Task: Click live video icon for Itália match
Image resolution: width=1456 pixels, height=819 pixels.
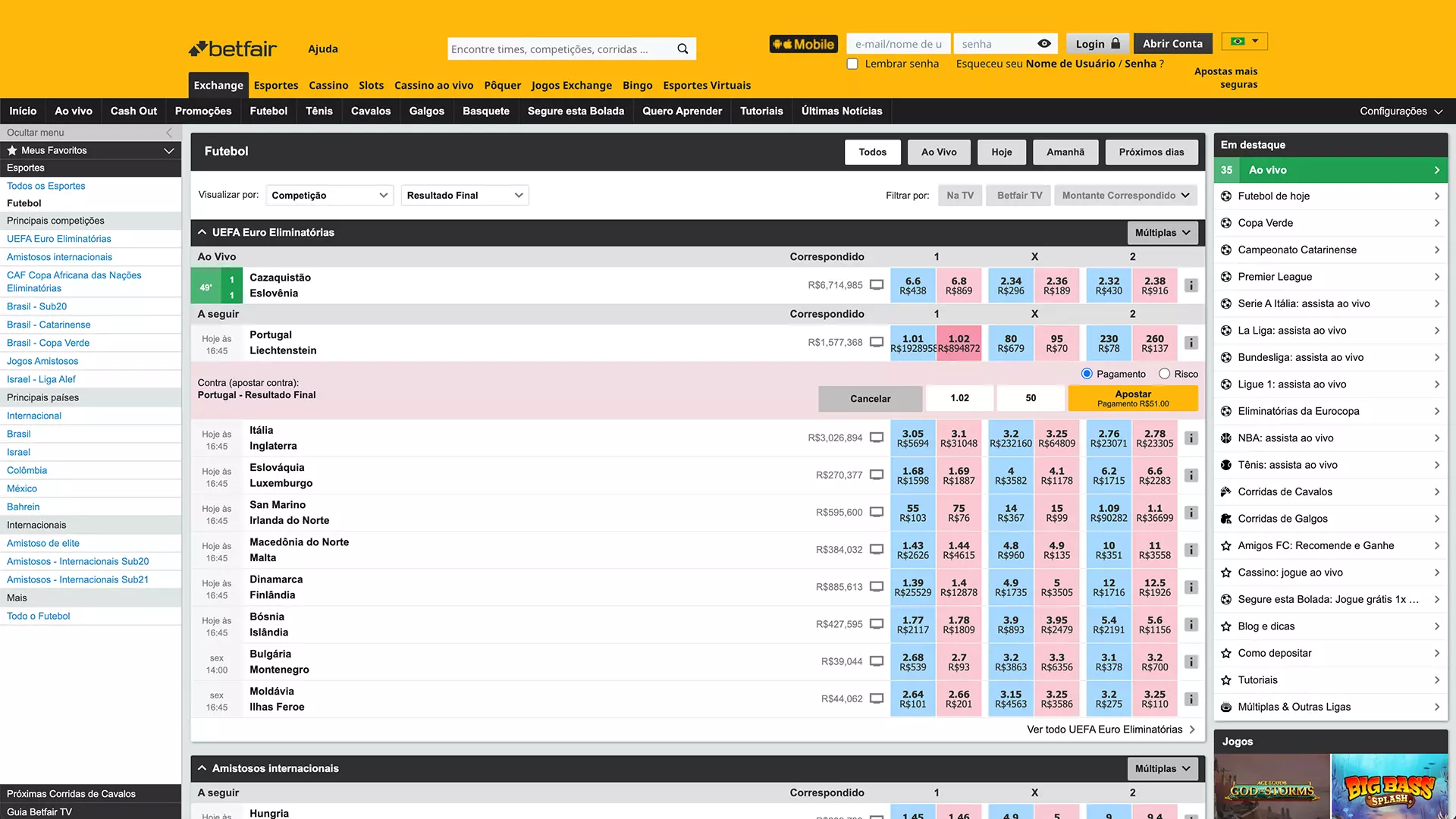Action: pyautogui.click(x=877, y=438)
